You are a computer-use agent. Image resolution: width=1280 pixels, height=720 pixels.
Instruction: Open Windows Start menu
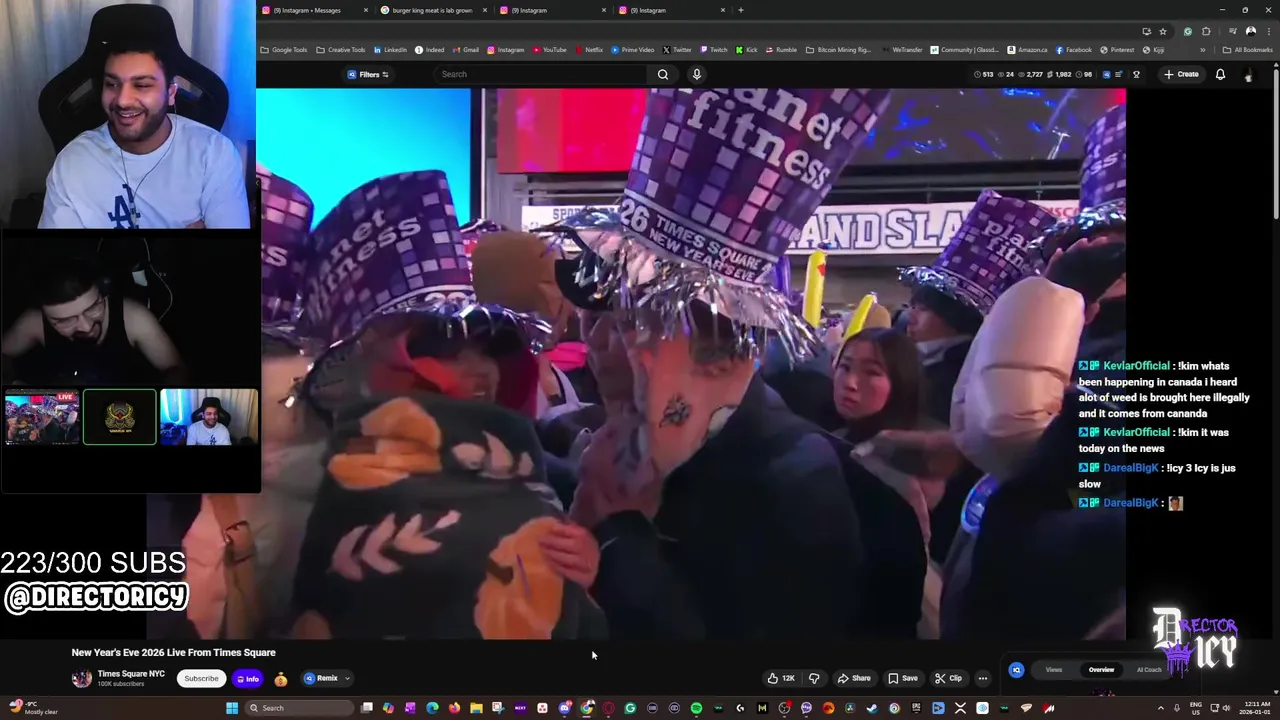[232, 708]
